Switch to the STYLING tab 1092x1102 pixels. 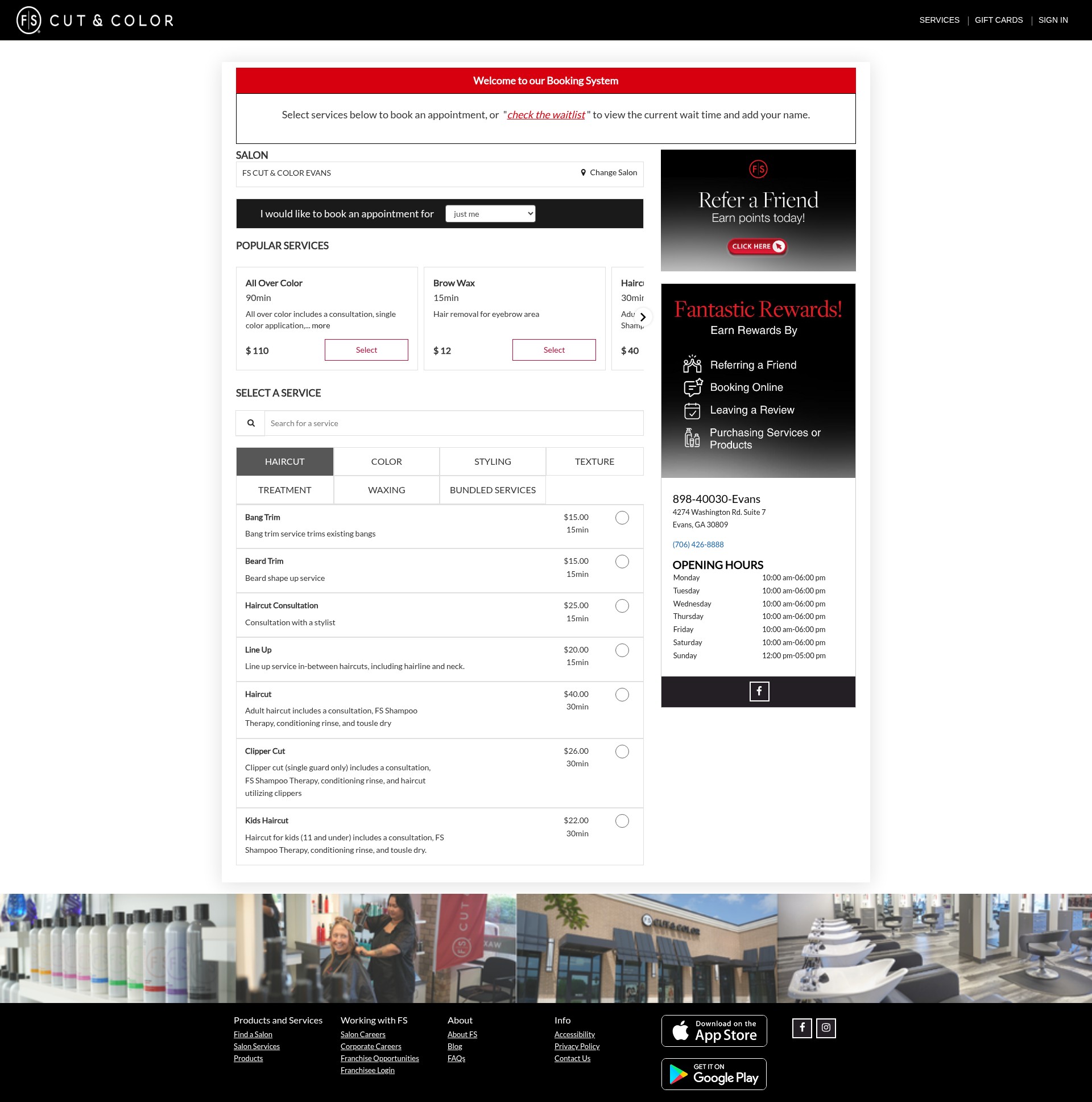click(493, 461)
